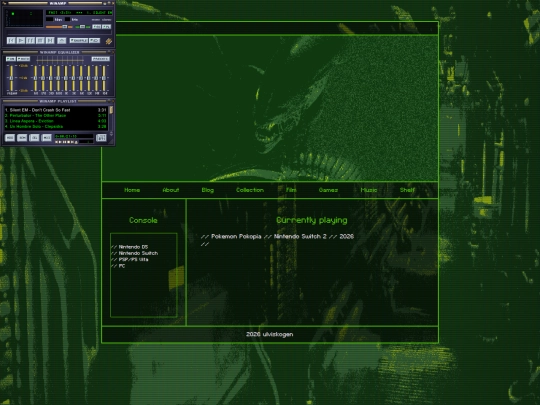
Task: Click the 16K equalizer band slider
Action: (104, 78)
